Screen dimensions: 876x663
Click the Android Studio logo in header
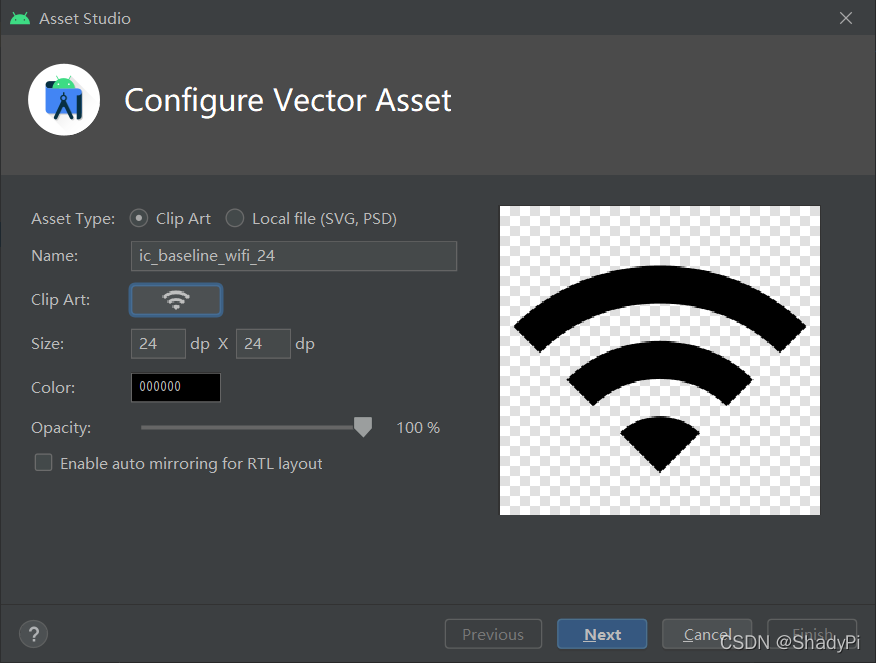(64, 100)
